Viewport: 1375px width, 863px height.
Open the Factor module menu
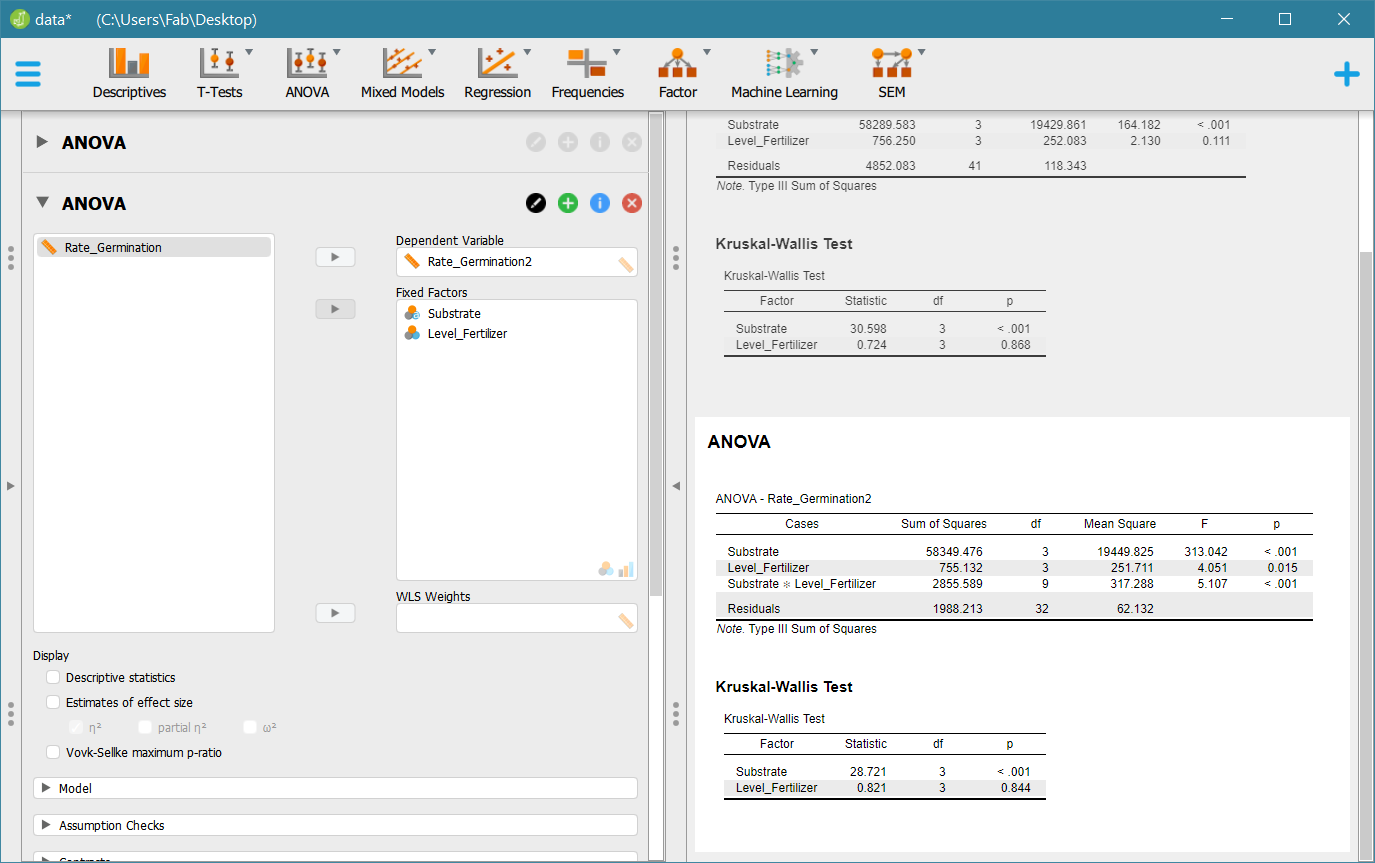[678, 74]
